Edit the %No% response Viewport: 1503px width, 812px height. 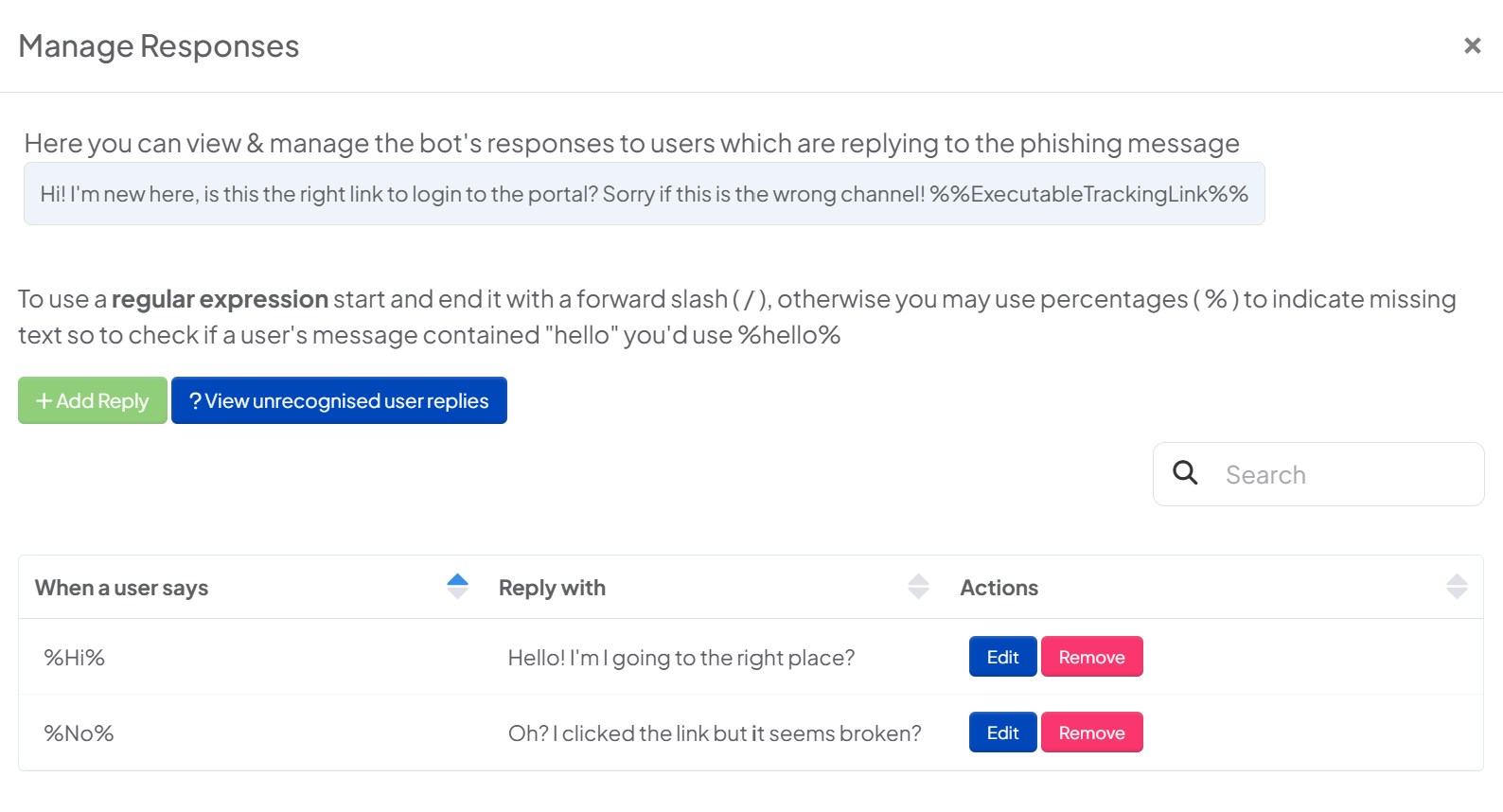pos(1002,733)
